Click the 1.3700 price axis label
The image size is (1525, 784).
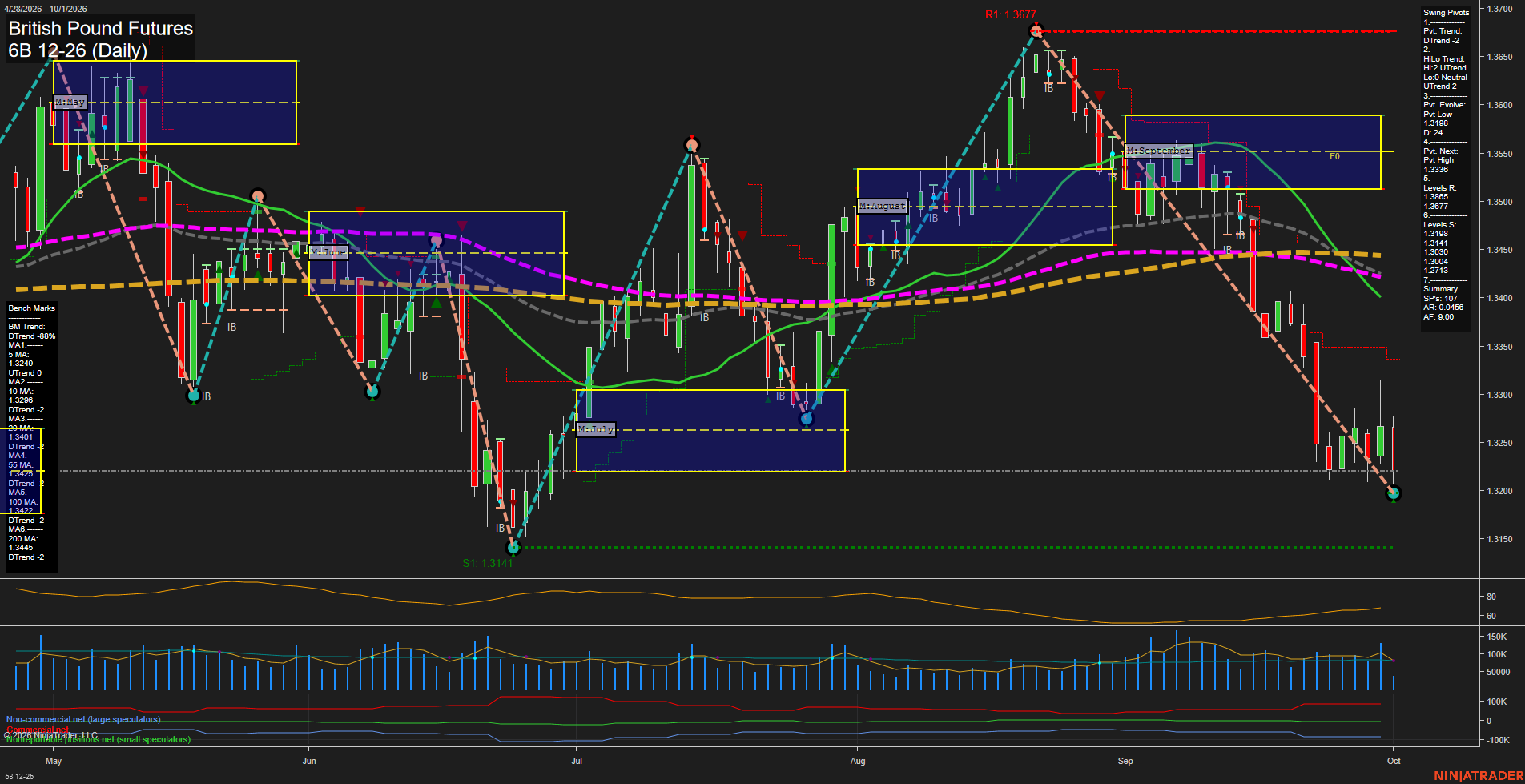[x=1499, y=9]
